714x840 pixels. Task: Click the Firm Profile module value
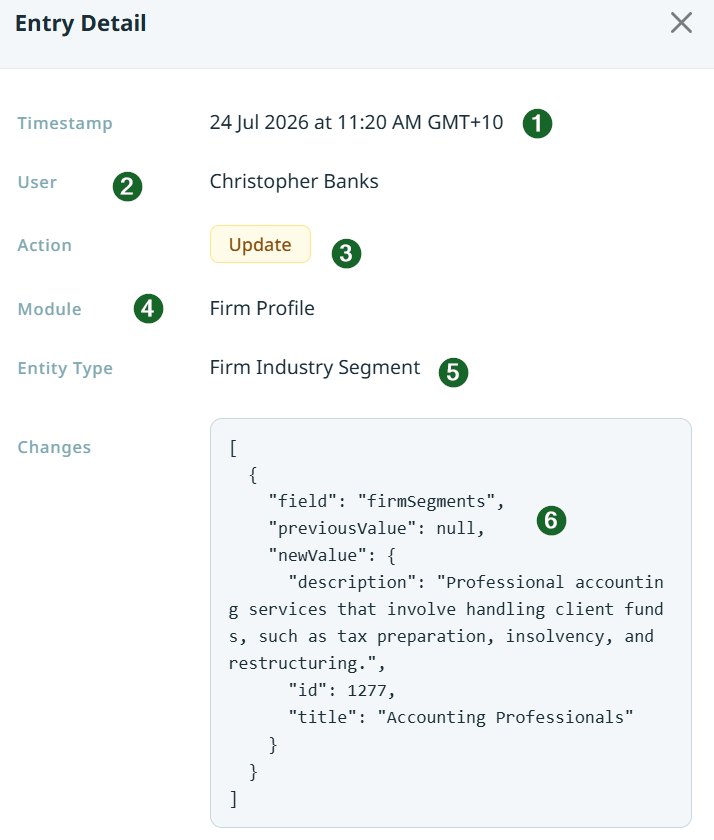point(262,309)
